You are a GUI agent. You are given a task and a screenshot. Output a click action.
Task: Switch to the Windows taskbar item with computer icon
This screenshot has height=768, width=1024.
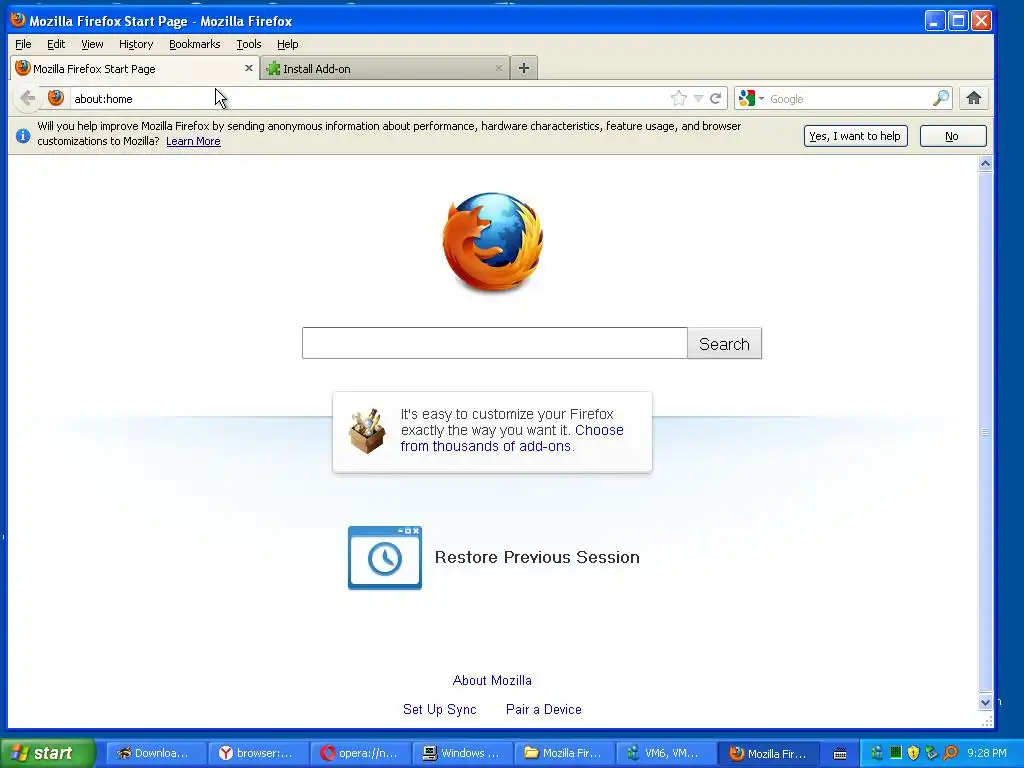(462, 753)
